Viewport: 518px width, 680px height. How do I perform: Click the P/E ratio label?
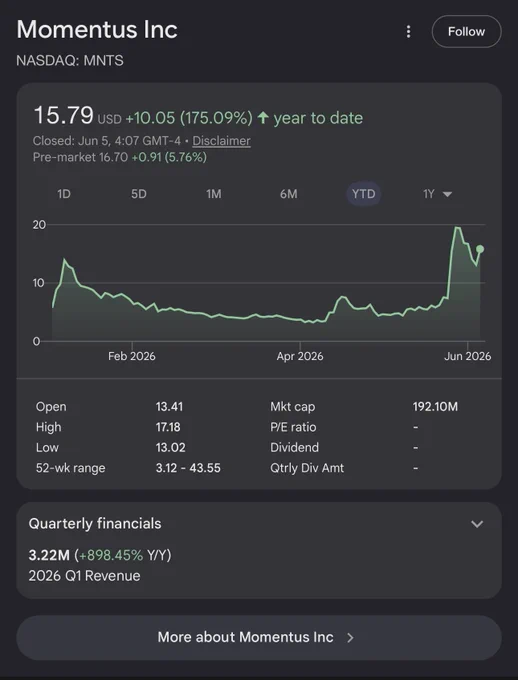[293, 427]
